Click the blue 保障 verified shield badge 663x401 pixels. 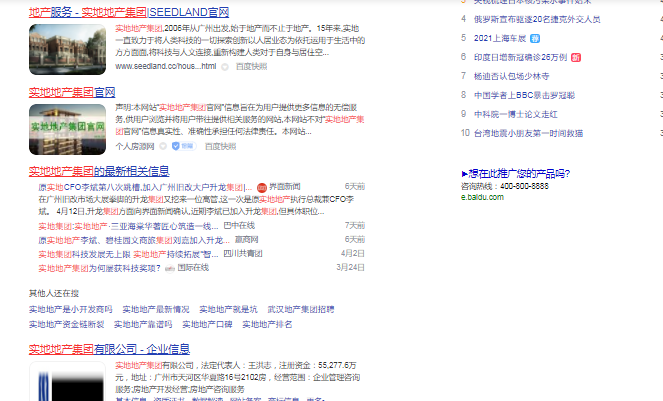click(x=184, y=146)
